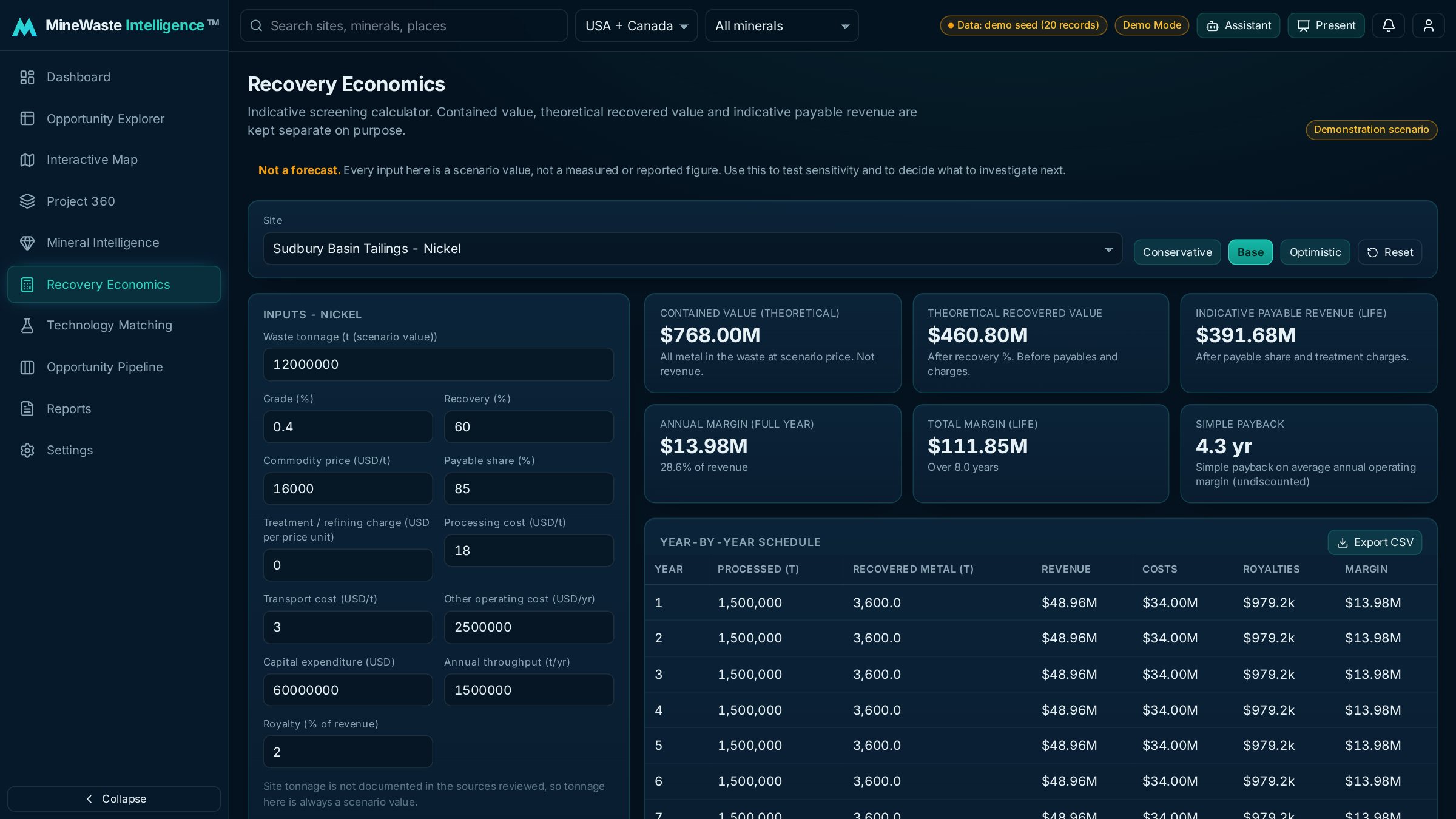1456x819 pixels.
Task: Click the Mineral Intelligence gem icon
Action: click(27, 243)
